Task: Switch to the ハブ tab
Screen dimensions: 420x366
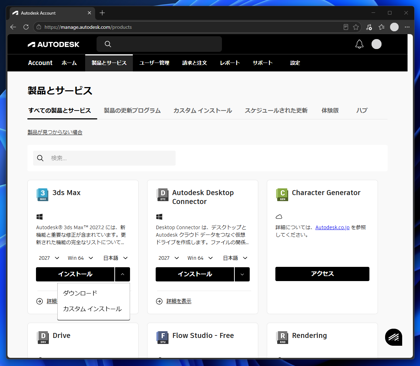Action: [362, 110]
